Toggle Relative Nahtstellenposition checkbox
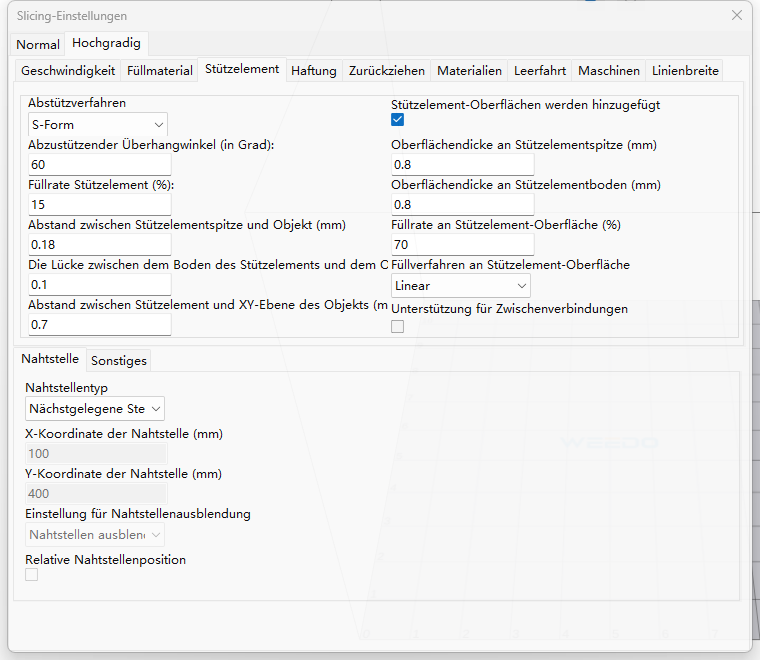The height and width of the screenshot is (660, 760). 32,575
